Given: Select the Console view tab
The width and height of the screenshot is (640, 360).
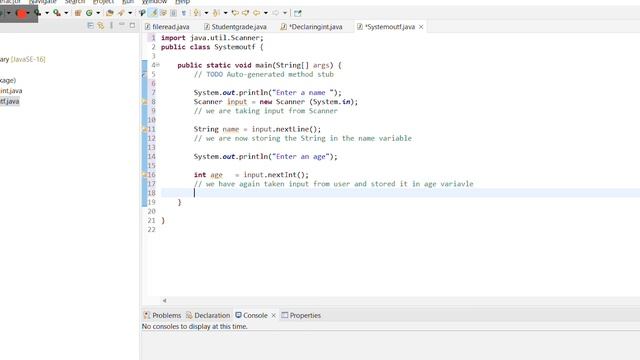Looking at the screenshot, I should pos(251,316).
